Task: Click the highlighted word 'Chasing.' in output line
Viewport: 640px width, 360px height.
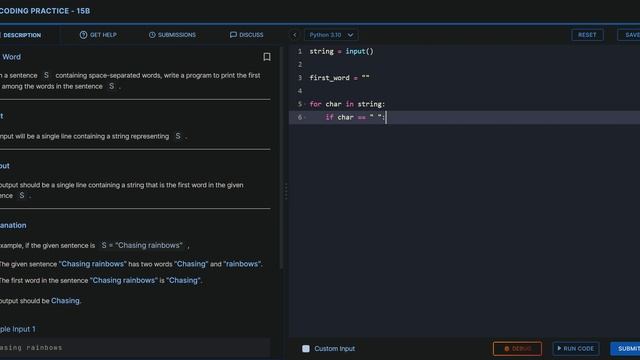Action: click(66, 301)
